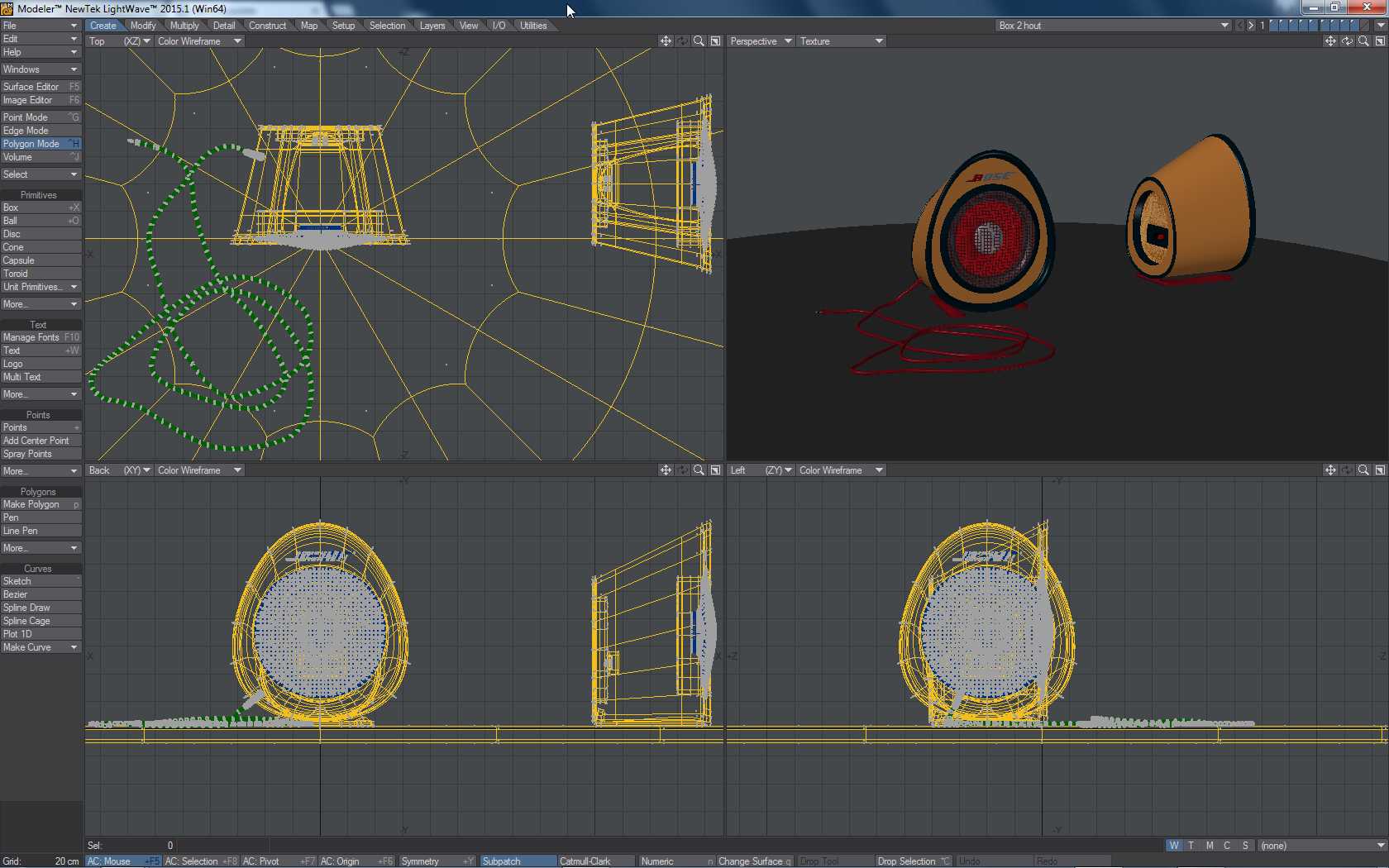Screen dimensions: 1389x868
Task: Switch to the Map tab
Action: 309,26
